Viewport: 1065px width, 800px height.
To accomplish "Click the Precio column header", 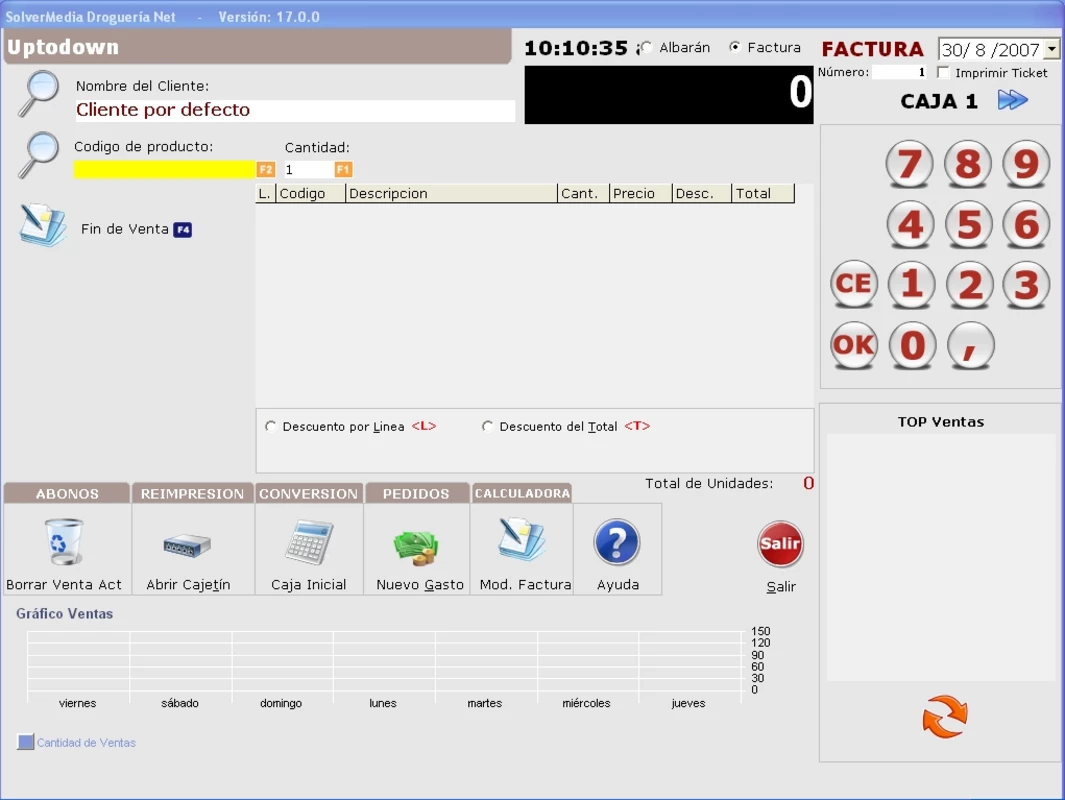I will [640, 194].
